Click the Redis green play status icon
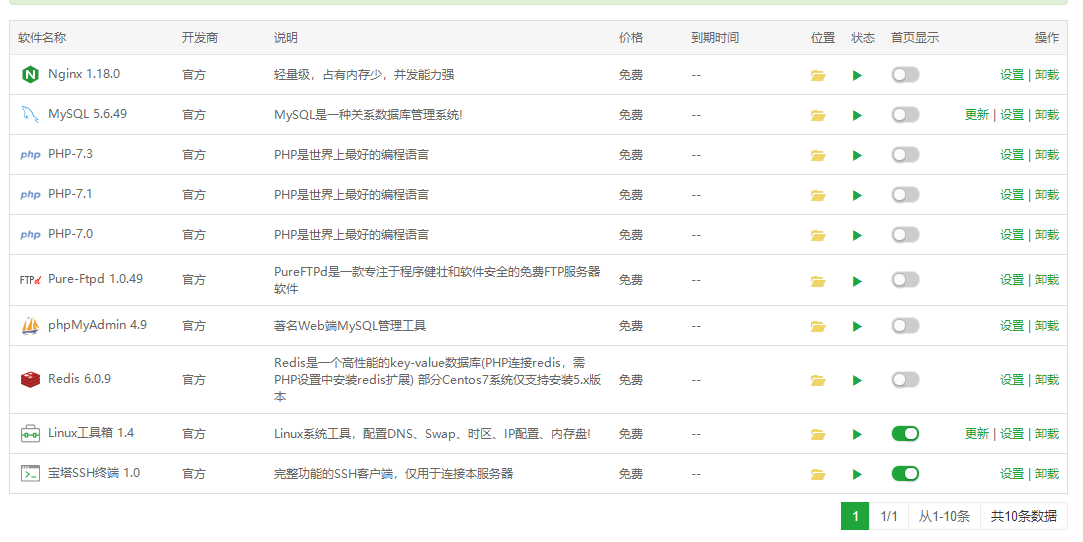Viewport: 1083px width, 542px height. tap(857, 380)
